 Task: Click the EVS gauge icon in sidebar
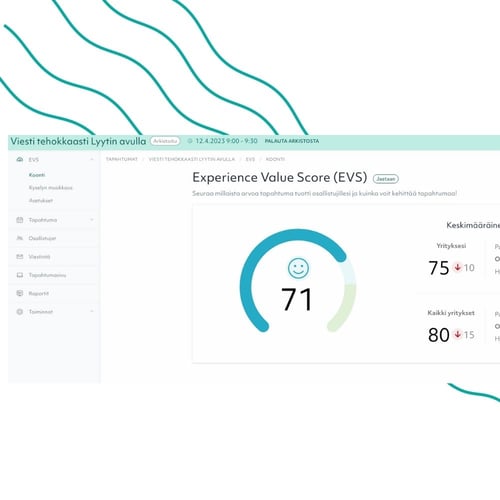pos(20,160)
